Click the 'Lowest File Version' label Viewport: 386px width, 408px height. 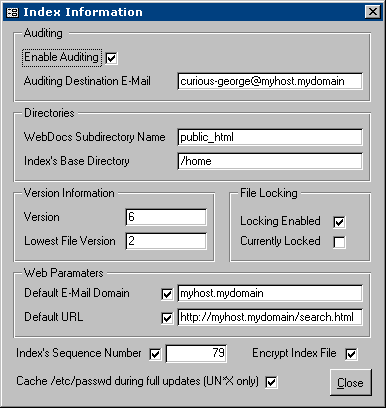(x=70, y=241)
